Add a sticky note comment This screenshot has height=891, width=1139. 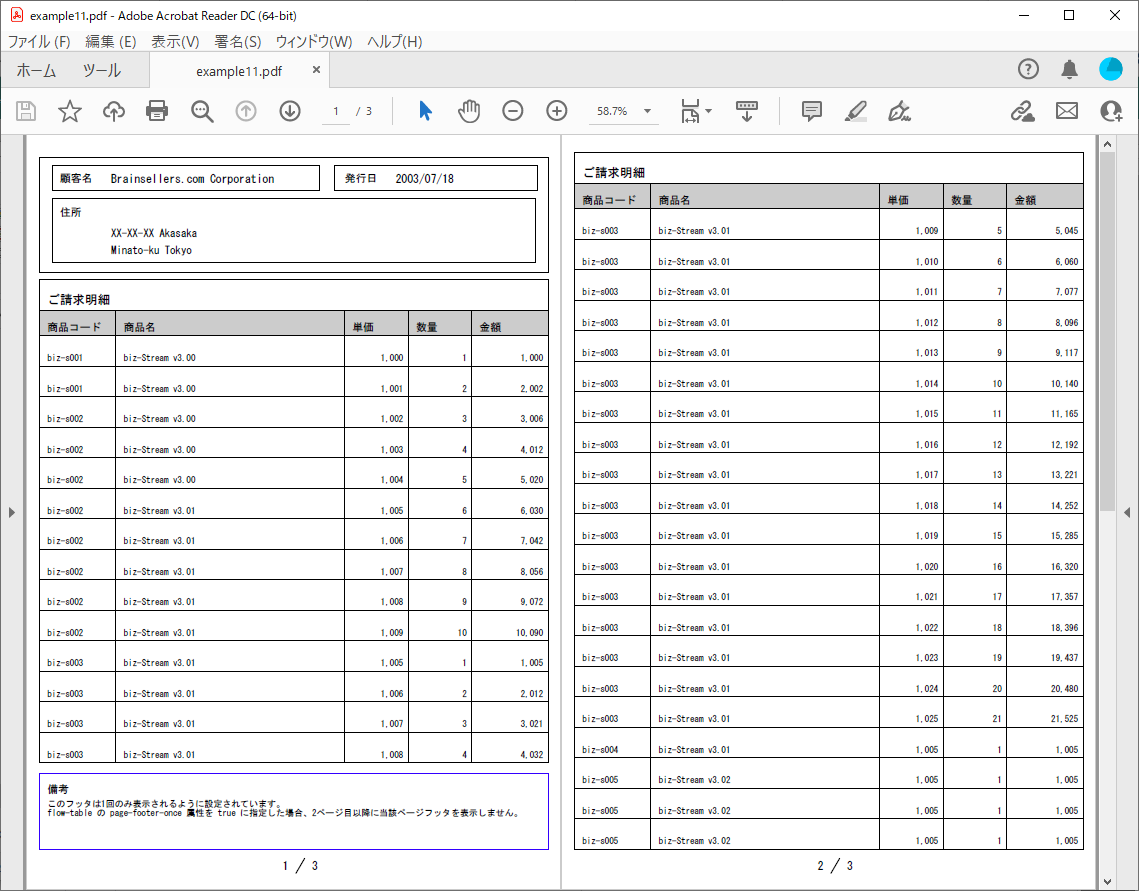(811, 111)
